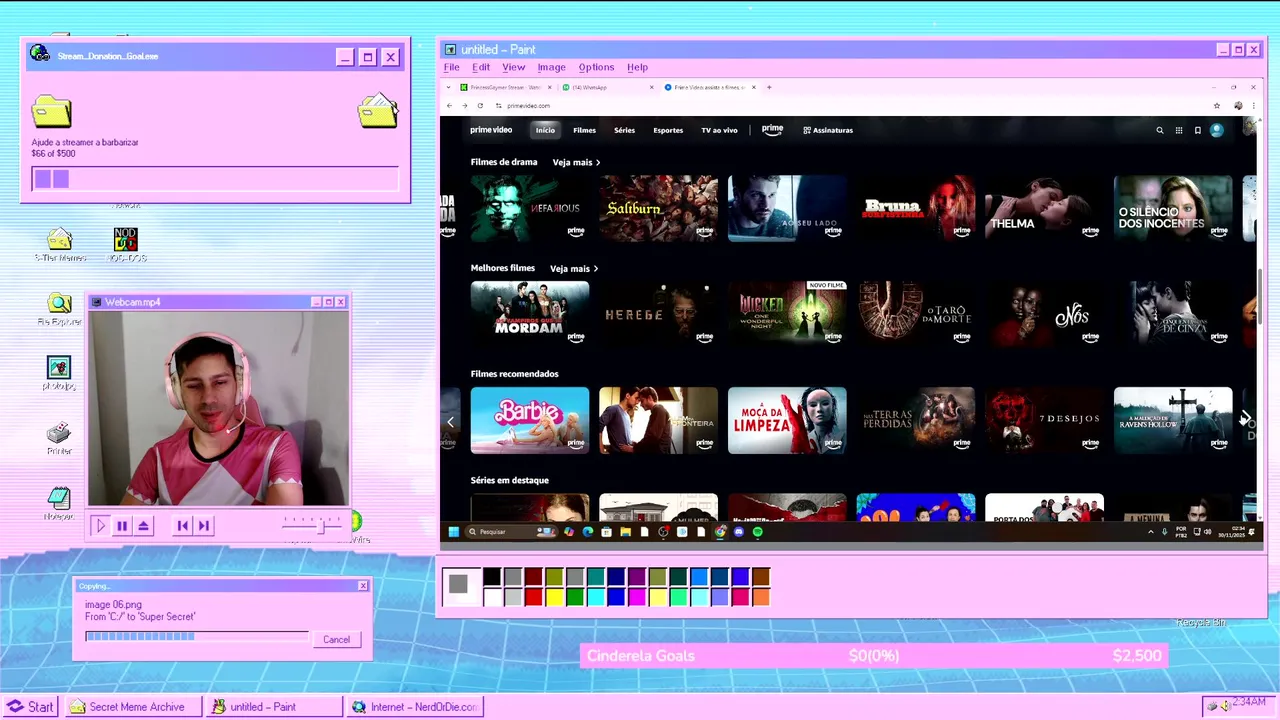Select the red color swatch in Paint palette
Viewport: 1280px width, 720px height.
point(534,597)
